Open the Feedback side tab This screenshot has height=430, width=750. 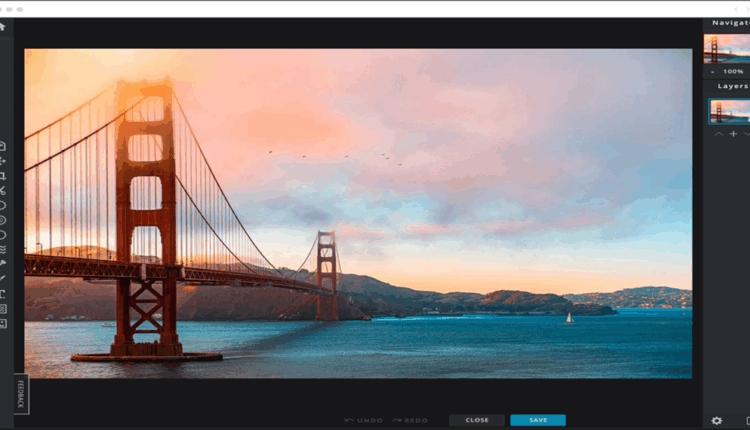point(20,393)
